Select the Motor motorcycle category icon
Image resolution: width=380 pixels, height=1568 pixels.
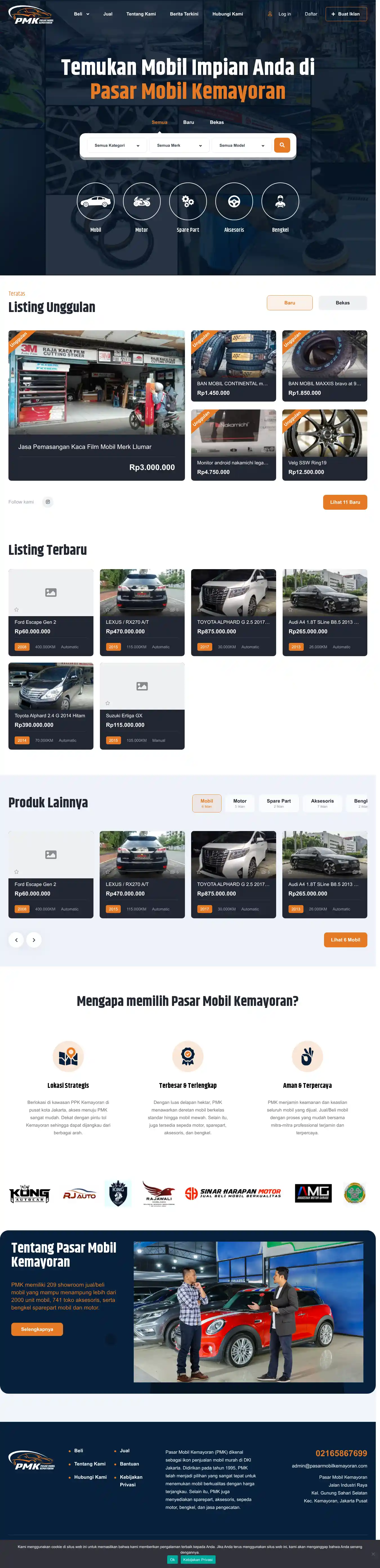coord(142,201)
